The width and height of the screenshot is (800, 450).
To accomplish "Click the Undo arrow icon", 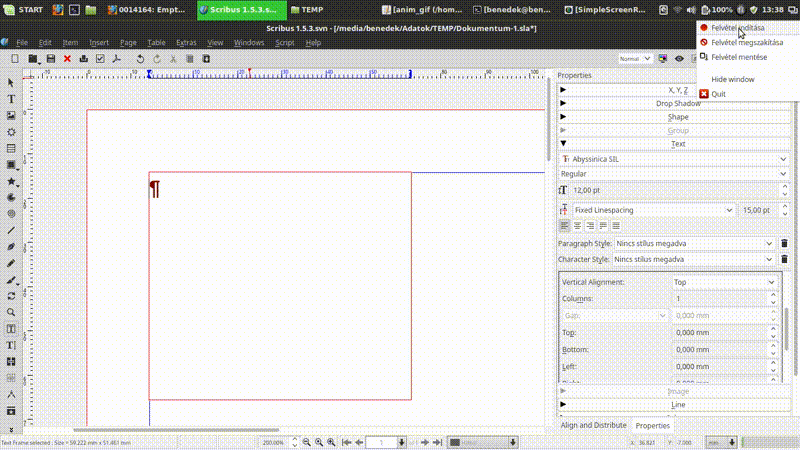I will tap(140, 59).
